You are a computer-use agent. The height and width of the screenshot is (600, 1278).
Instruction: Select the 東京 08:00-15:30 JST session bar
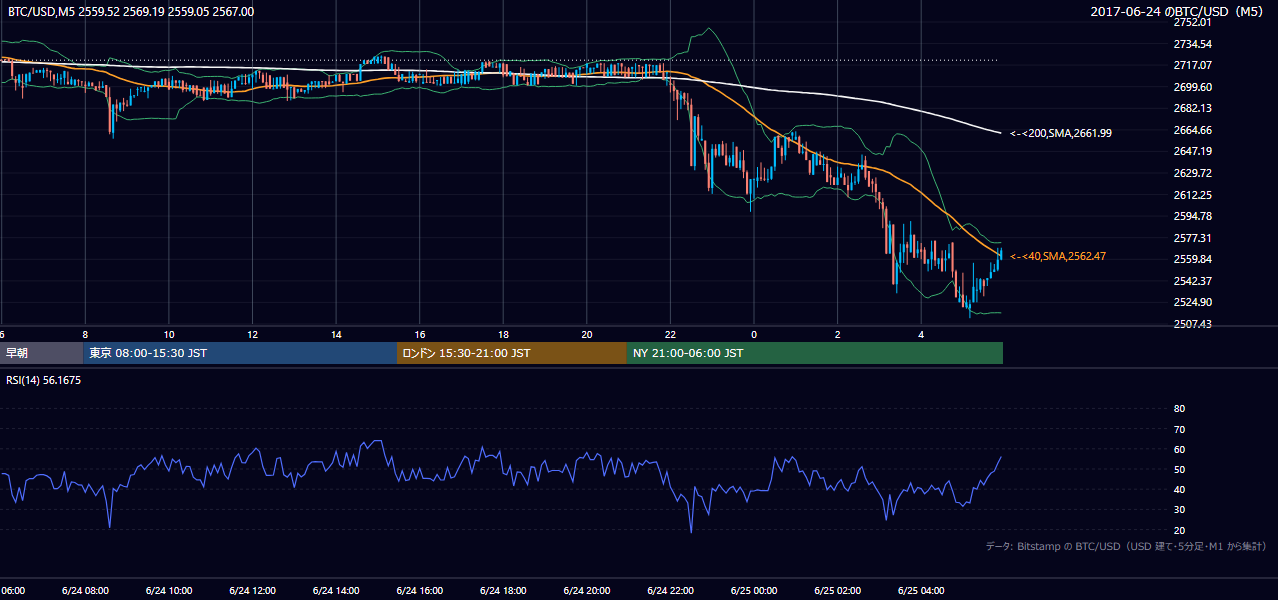[x=240, y=353]
